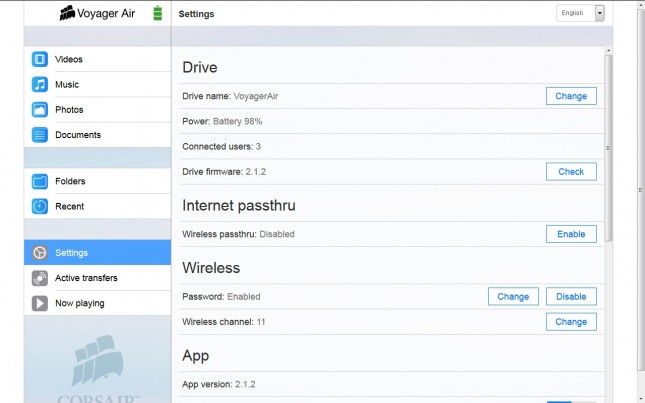The width and height of the screenshot is (645, 403).
Task: Click the Voyager Air ship logo
Action: [x=67, y=13]
